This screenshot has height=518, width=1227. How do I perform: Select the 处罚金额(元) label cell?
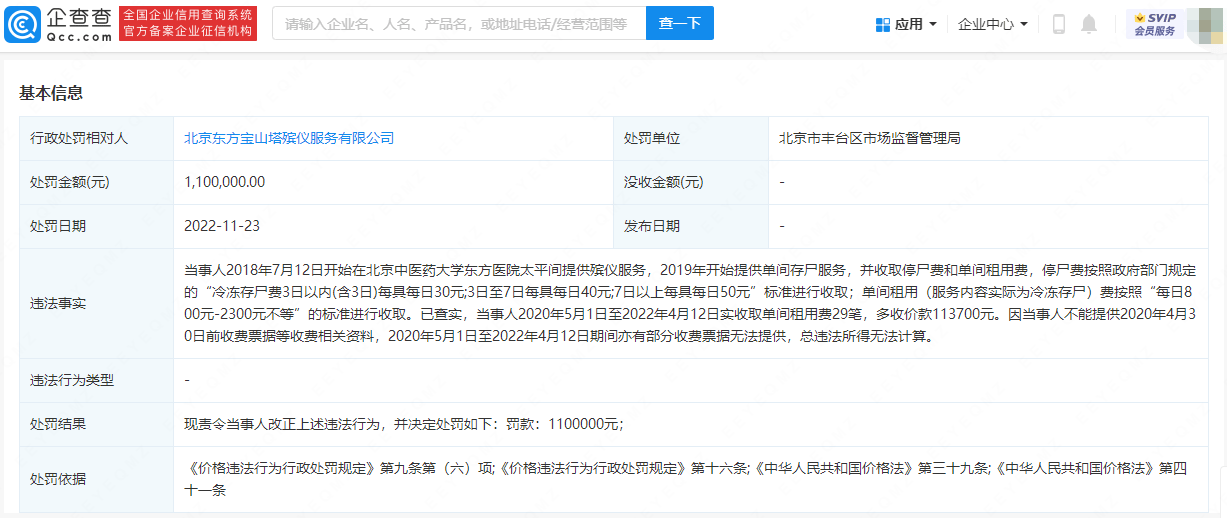pyautogui.click(x=96, y=182)
